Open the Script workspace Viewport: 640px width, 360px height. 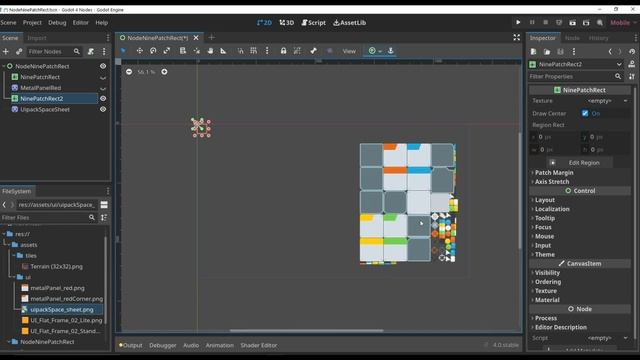(x=313, y=23)
